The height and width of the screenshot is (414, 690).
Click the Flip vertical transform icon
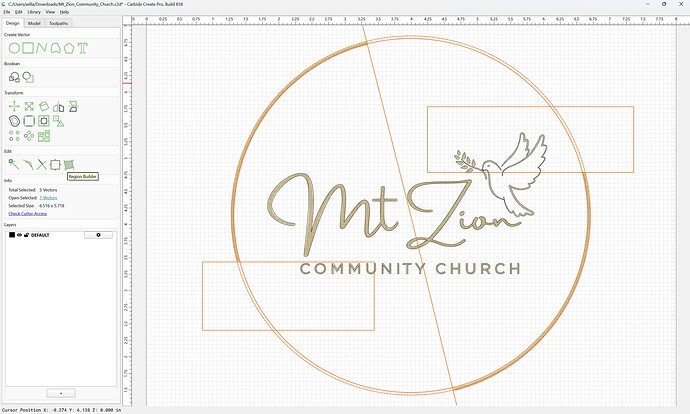click(73, 106)
